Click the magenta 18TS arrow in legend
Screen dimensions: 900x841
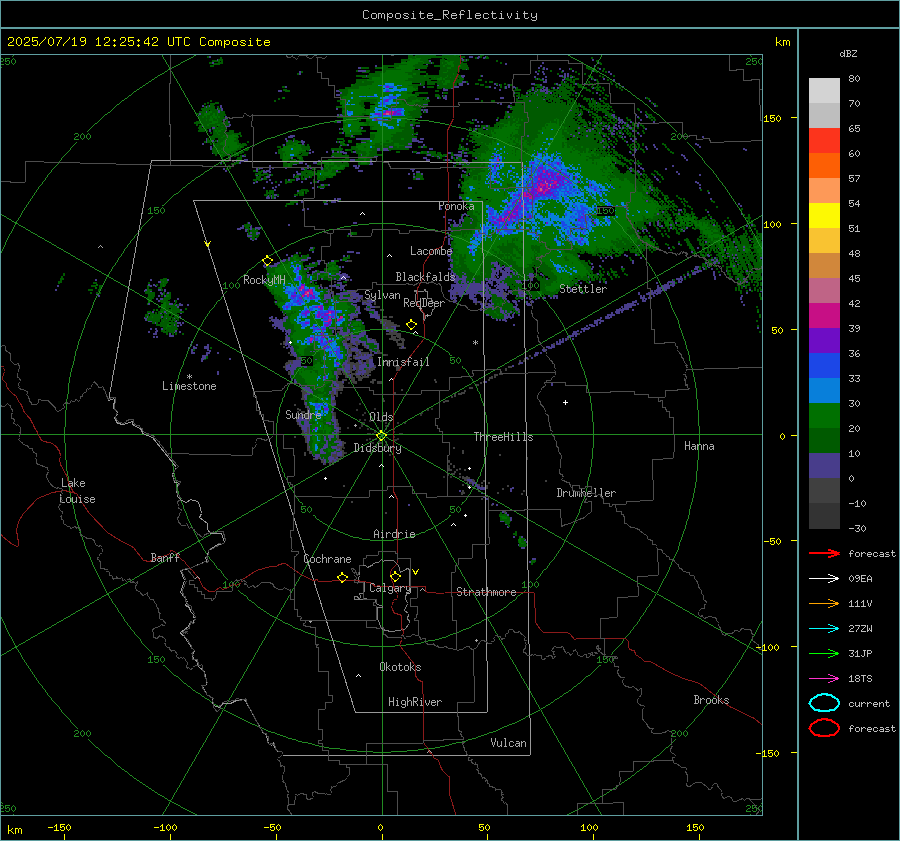(x=824, y=679)
